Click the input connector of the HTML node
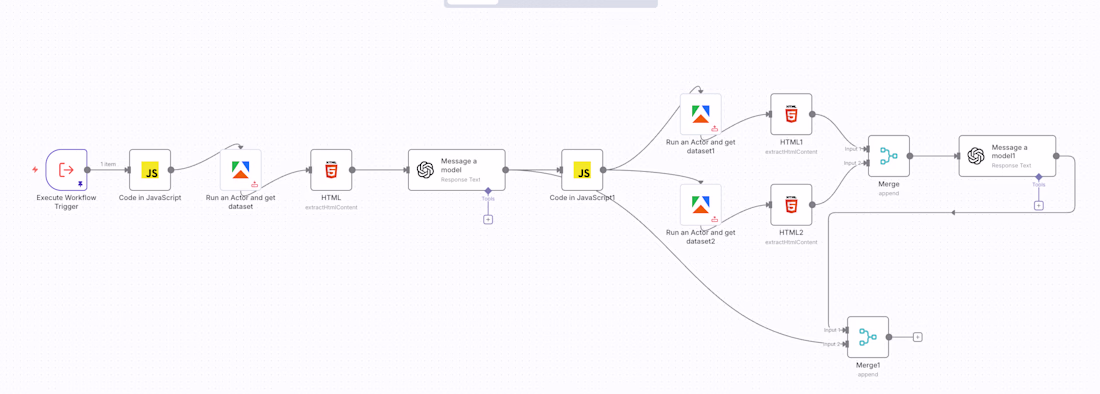Viewport: 1100px width, 394px height. tap(310, 170)
